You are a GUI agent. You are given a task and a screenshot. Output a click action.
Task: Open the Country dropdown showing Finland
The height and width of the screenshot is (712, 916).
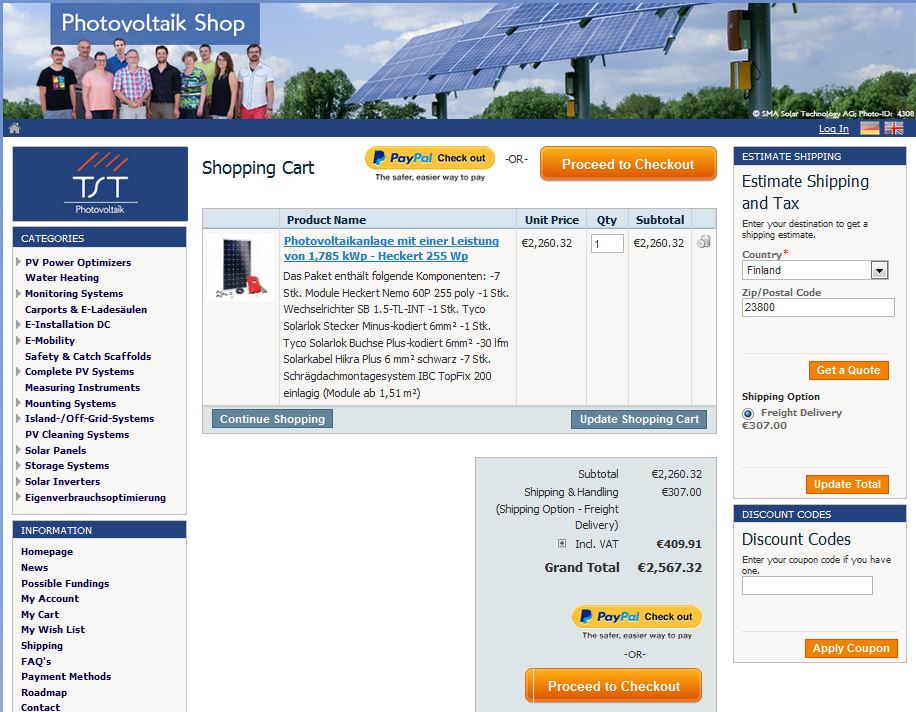[x=815, y=270]
